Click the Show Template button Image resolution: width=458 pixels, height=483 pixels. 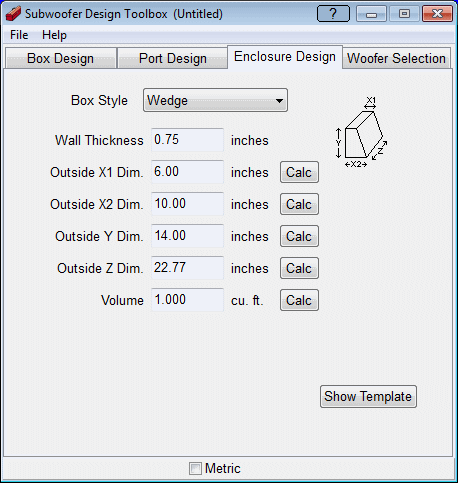[x=368, y=397]
